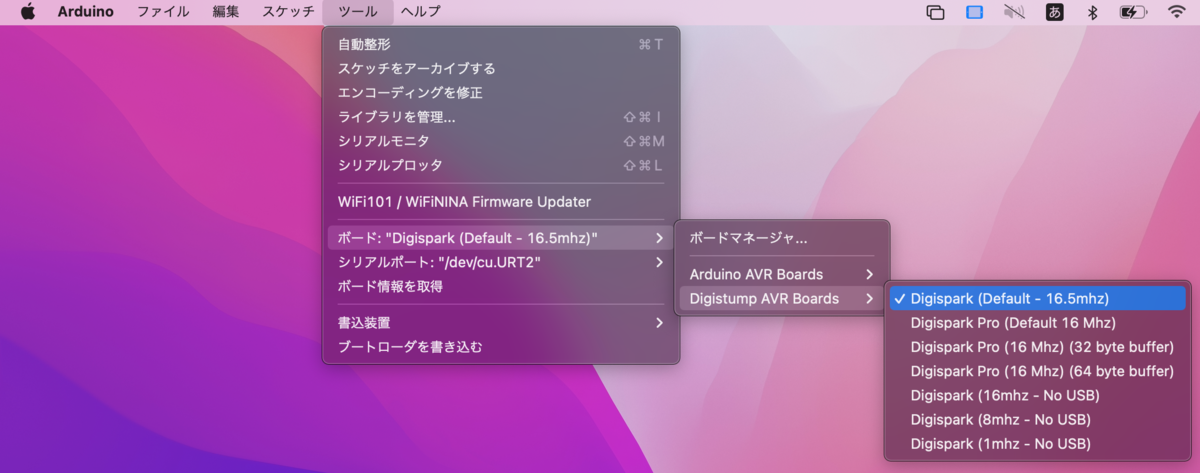Select スケッチをアーカイブする
Image resolution: width=1200 pixels, height=473 pixels.
click(501, 68)
